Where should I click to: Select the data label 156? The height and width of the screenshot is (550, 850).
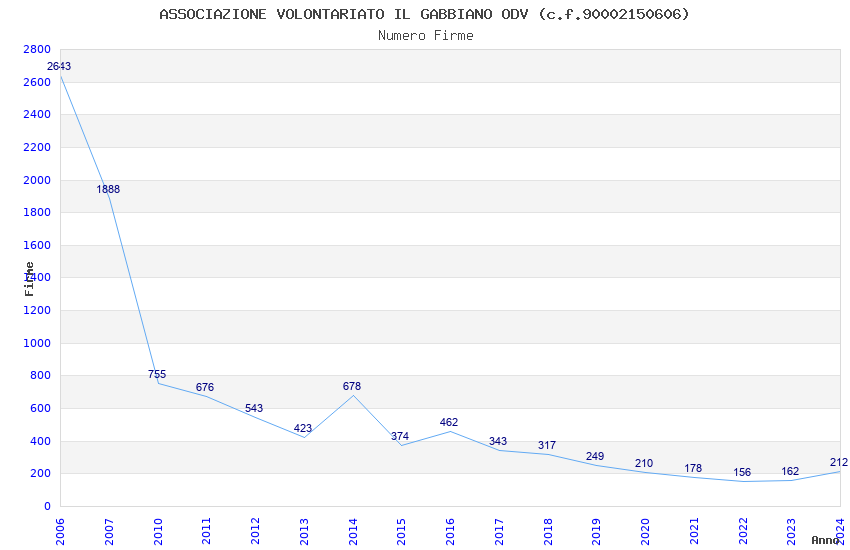pos(742,472)
